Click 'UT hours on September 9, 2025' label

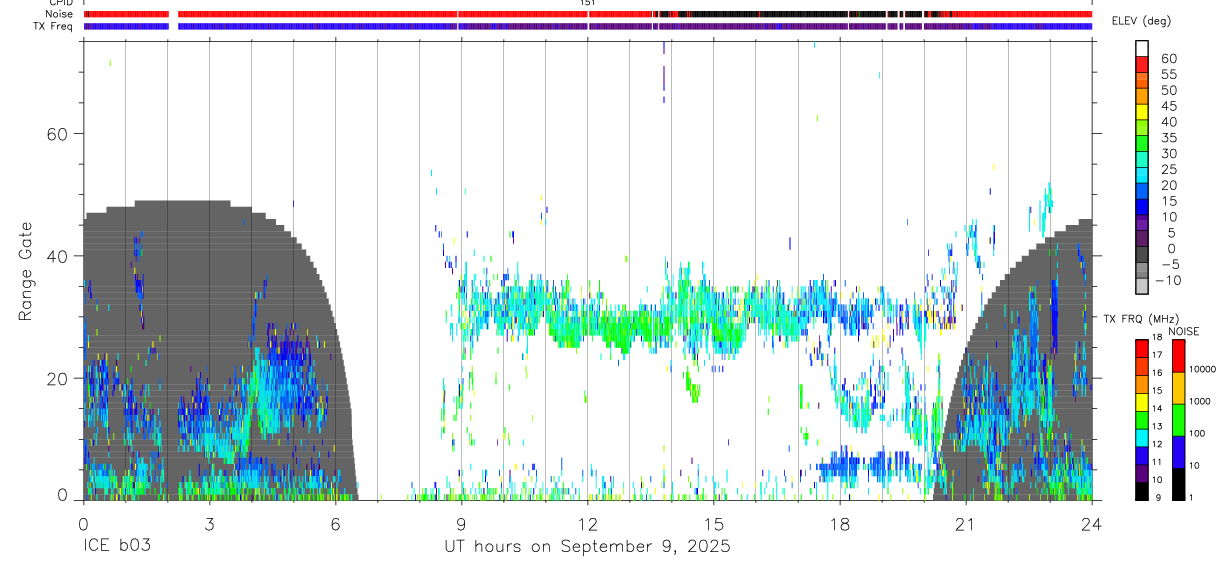click(587, 547)
